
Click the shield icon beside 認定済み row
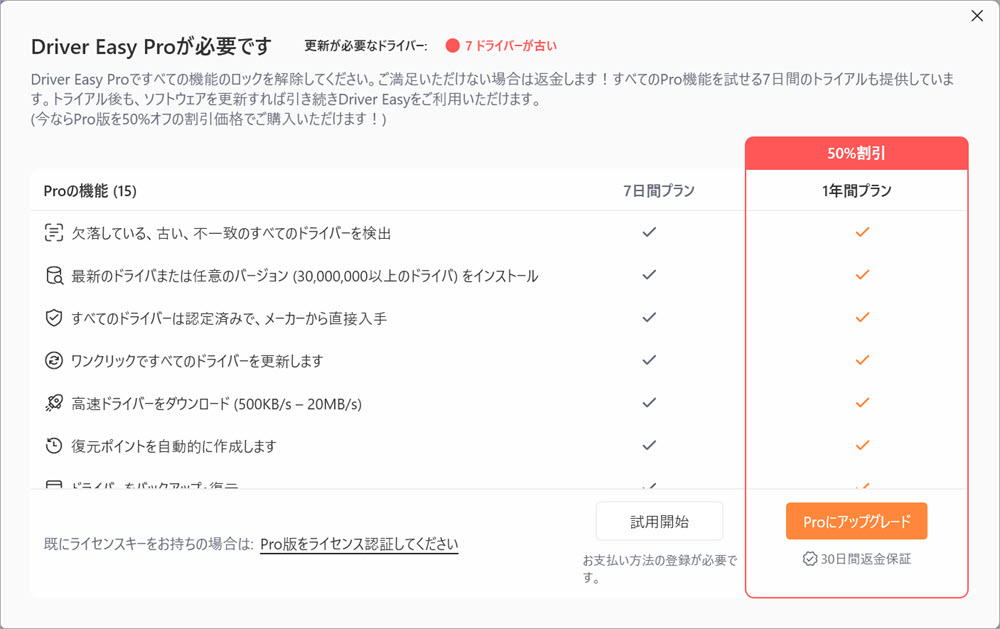(54, 318)
